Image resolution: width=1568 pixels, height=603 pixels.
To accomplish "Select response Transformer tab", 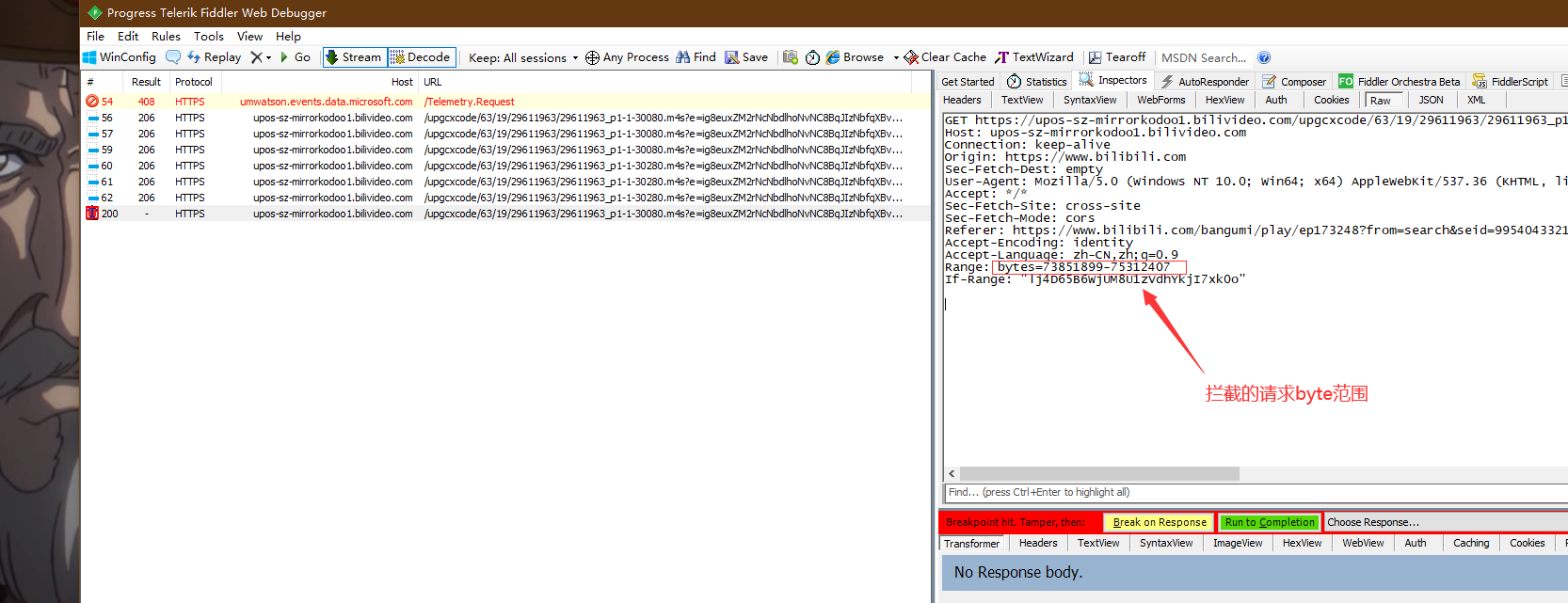I will [972, 544].
